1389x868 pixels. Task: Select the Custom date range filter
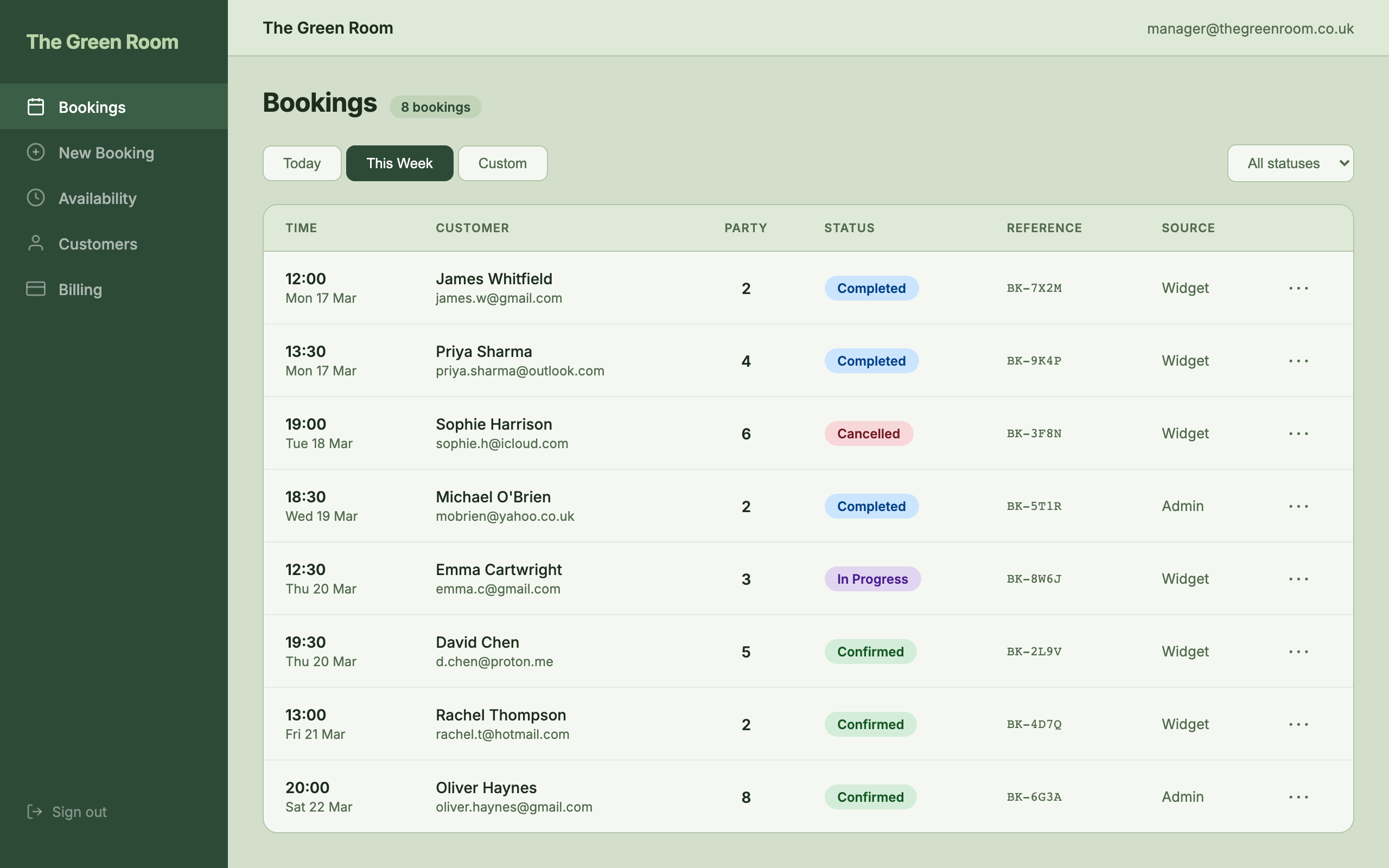coord(502,163)
